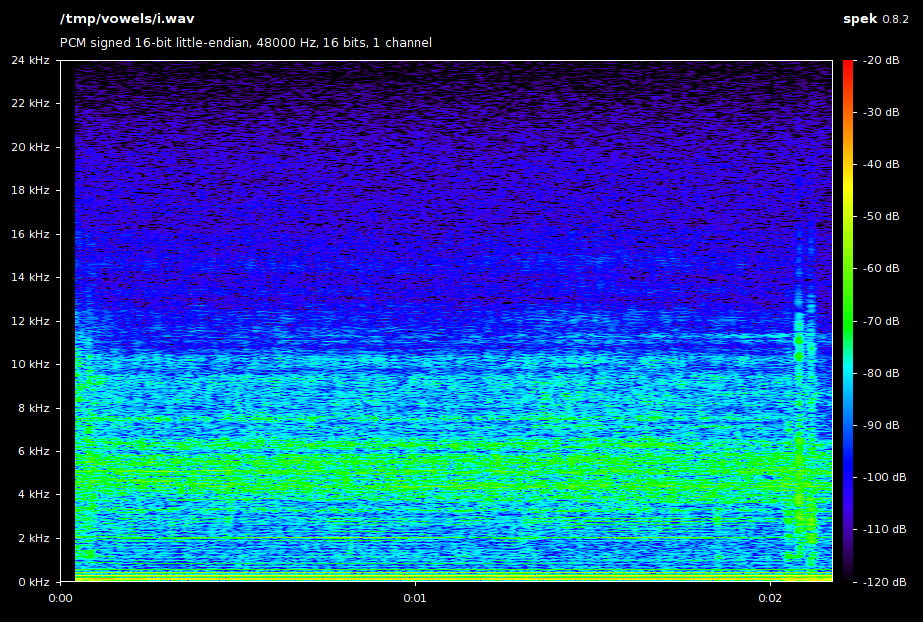This screenshot has width=923, height=622.
Task: Click the 18 kHz frequency axis label
Action: (30, 191)
